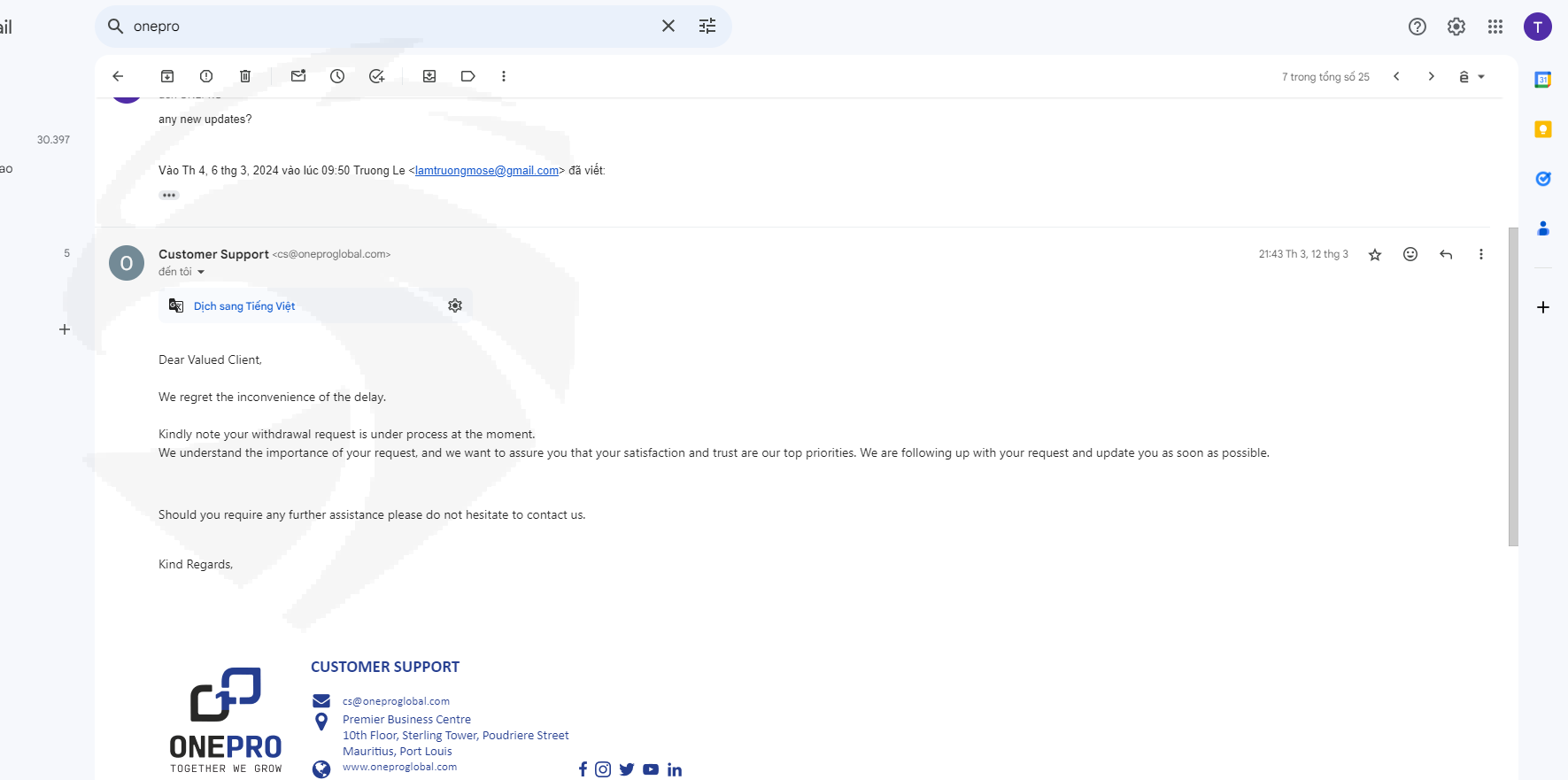
Task: Delete the conversation with the trash icon
Action: point(245,76)
